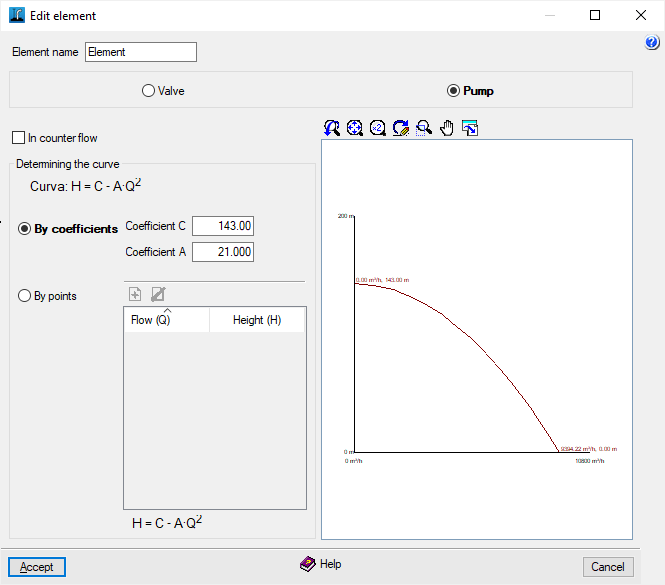
Task: Click the add point icon
Action: pyautogui.click(x=135, y=294)
